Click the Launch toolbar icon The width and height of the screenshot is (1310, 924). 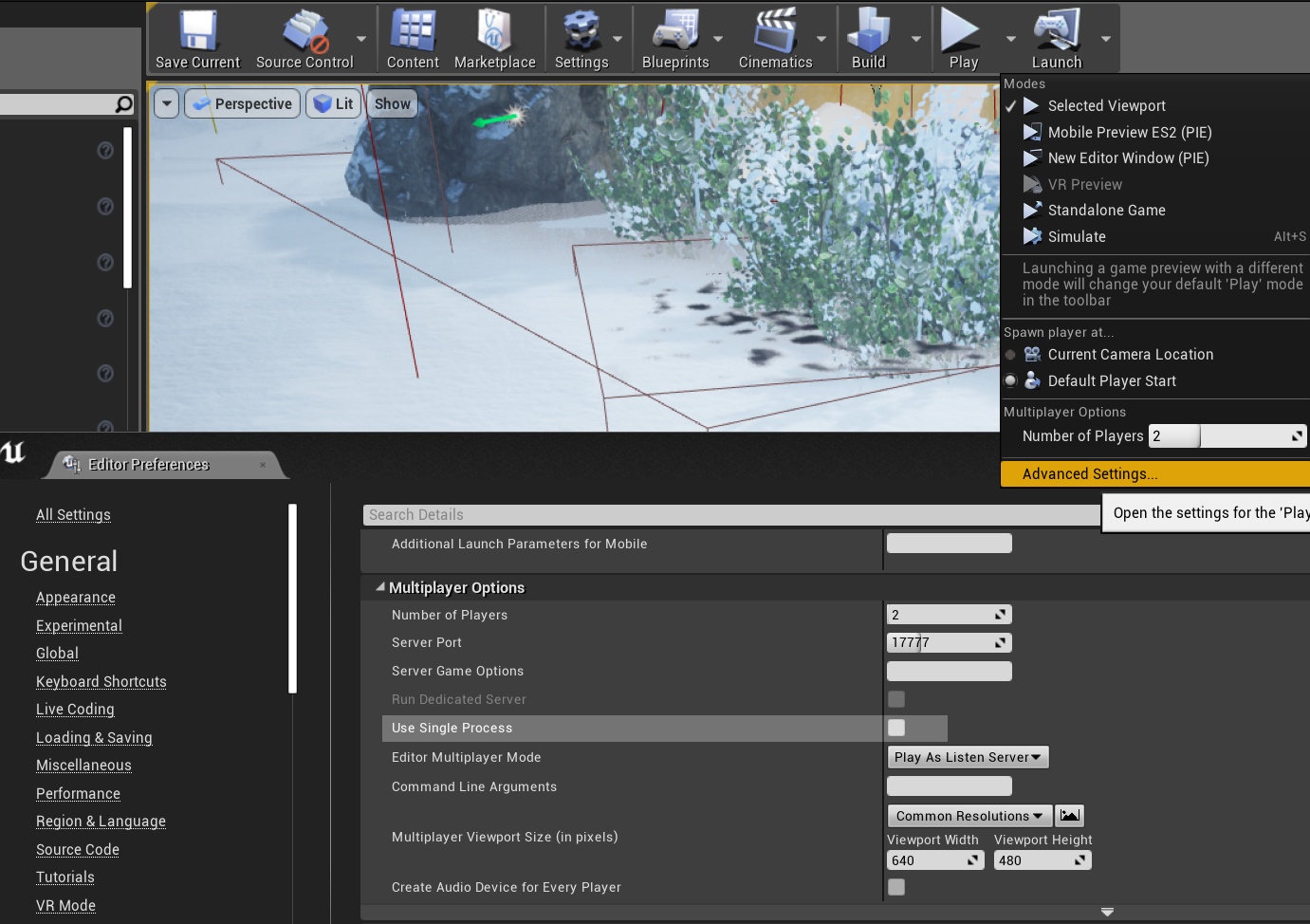coord(1057,29)
